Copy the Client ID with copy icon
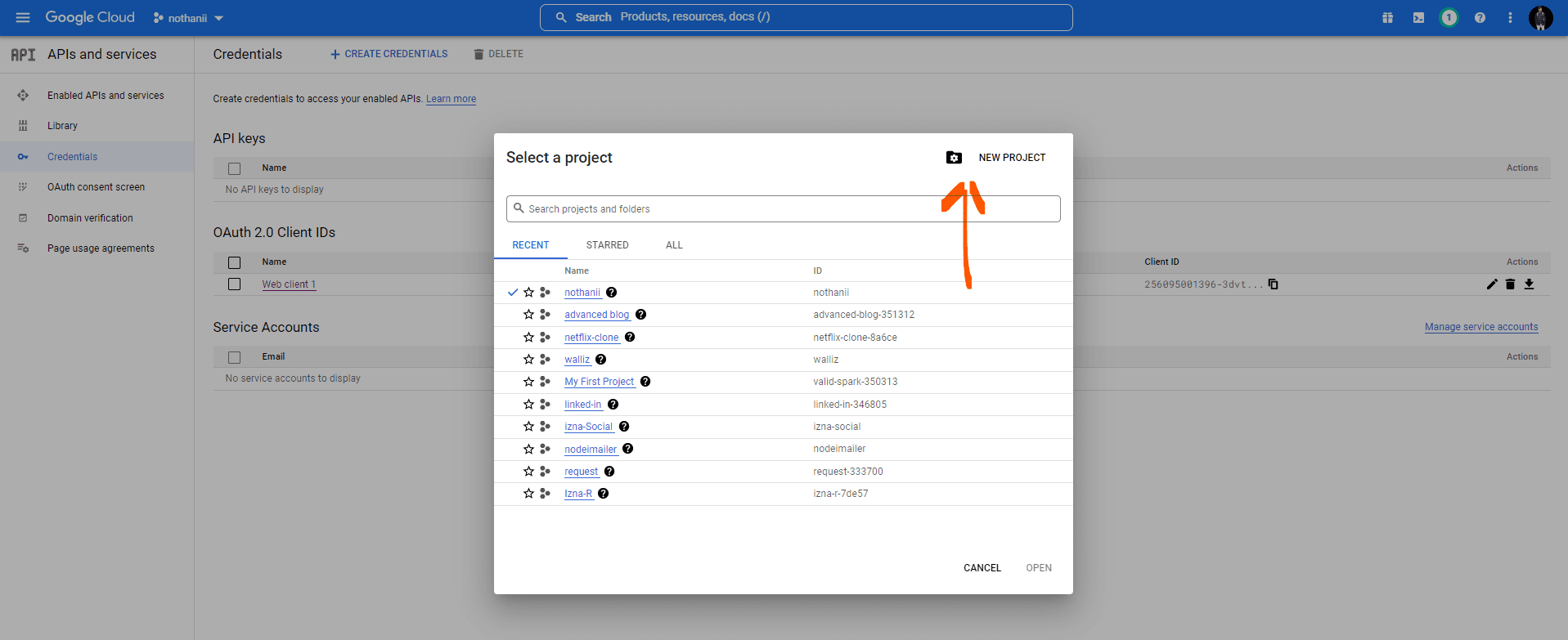Viewport: 1568px width, 640px height. point(1273,284)
